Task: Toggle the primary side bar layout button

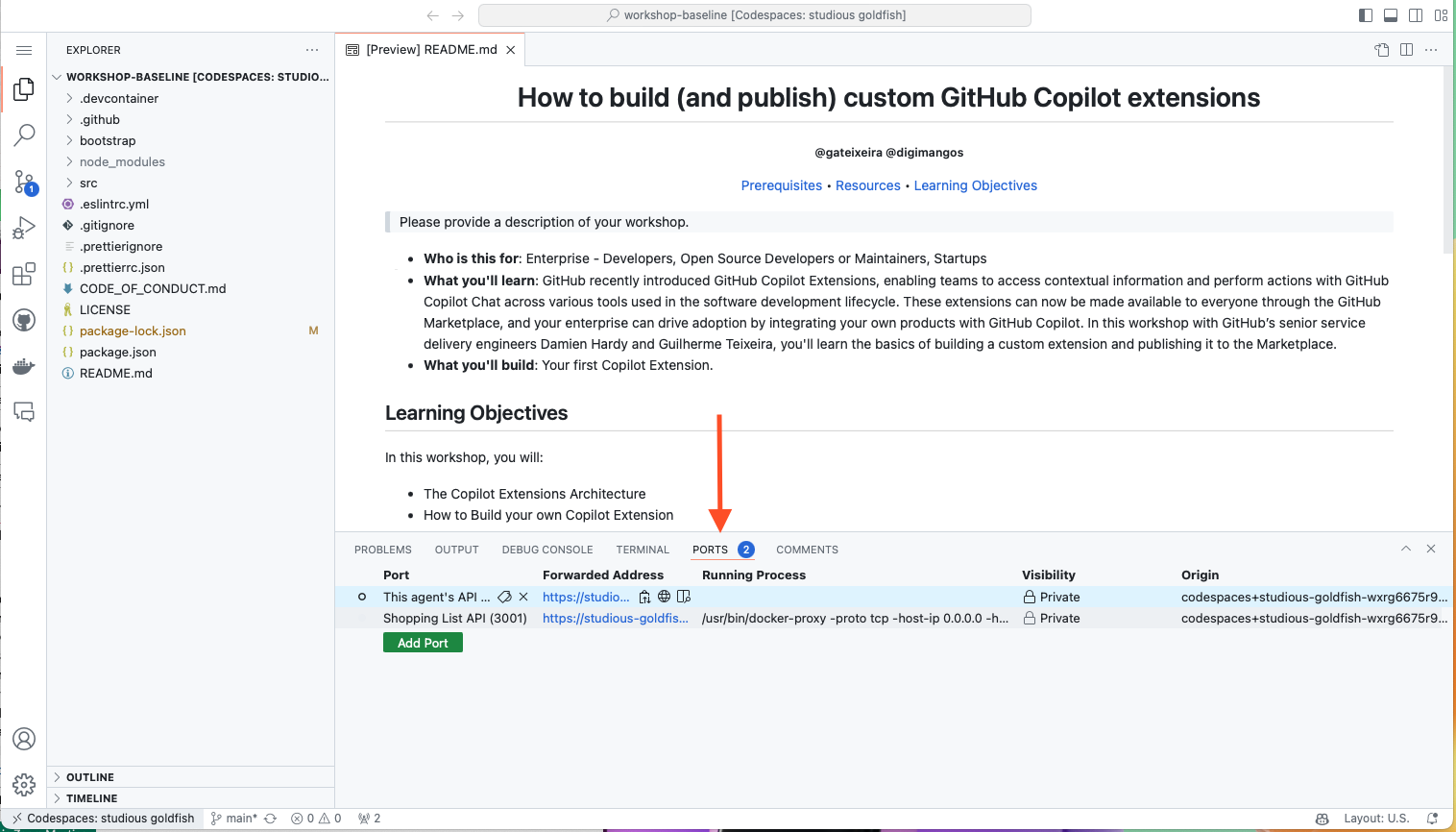Action: (1366, 15)
